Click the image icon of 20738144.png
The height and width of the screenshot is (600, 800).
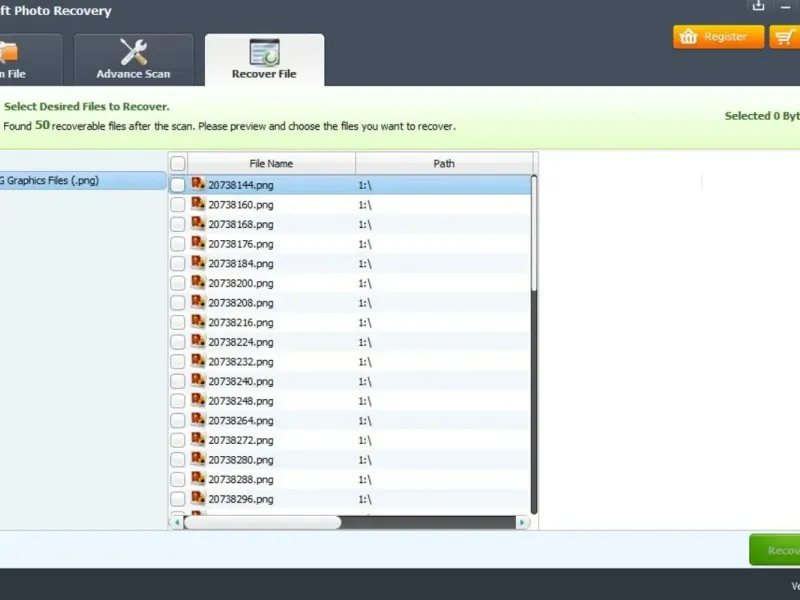tap(198, 184)
